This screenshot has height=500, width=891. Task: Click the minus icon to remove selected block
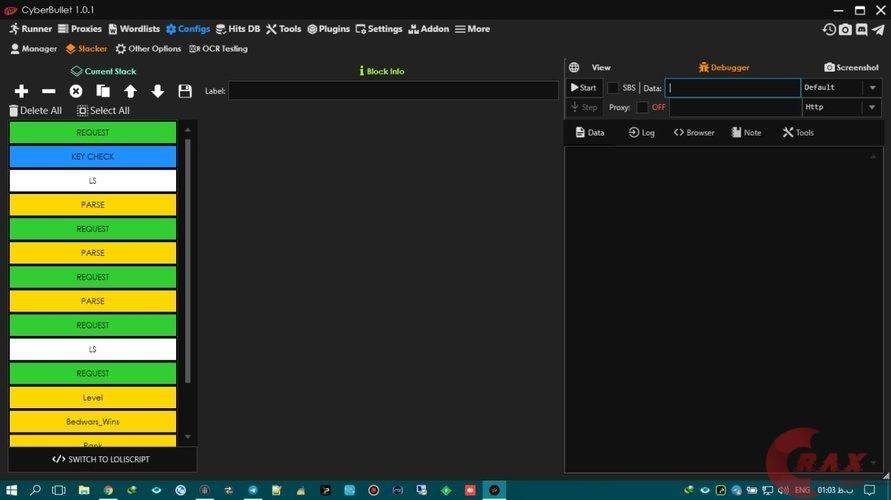[x=49, y=91]
